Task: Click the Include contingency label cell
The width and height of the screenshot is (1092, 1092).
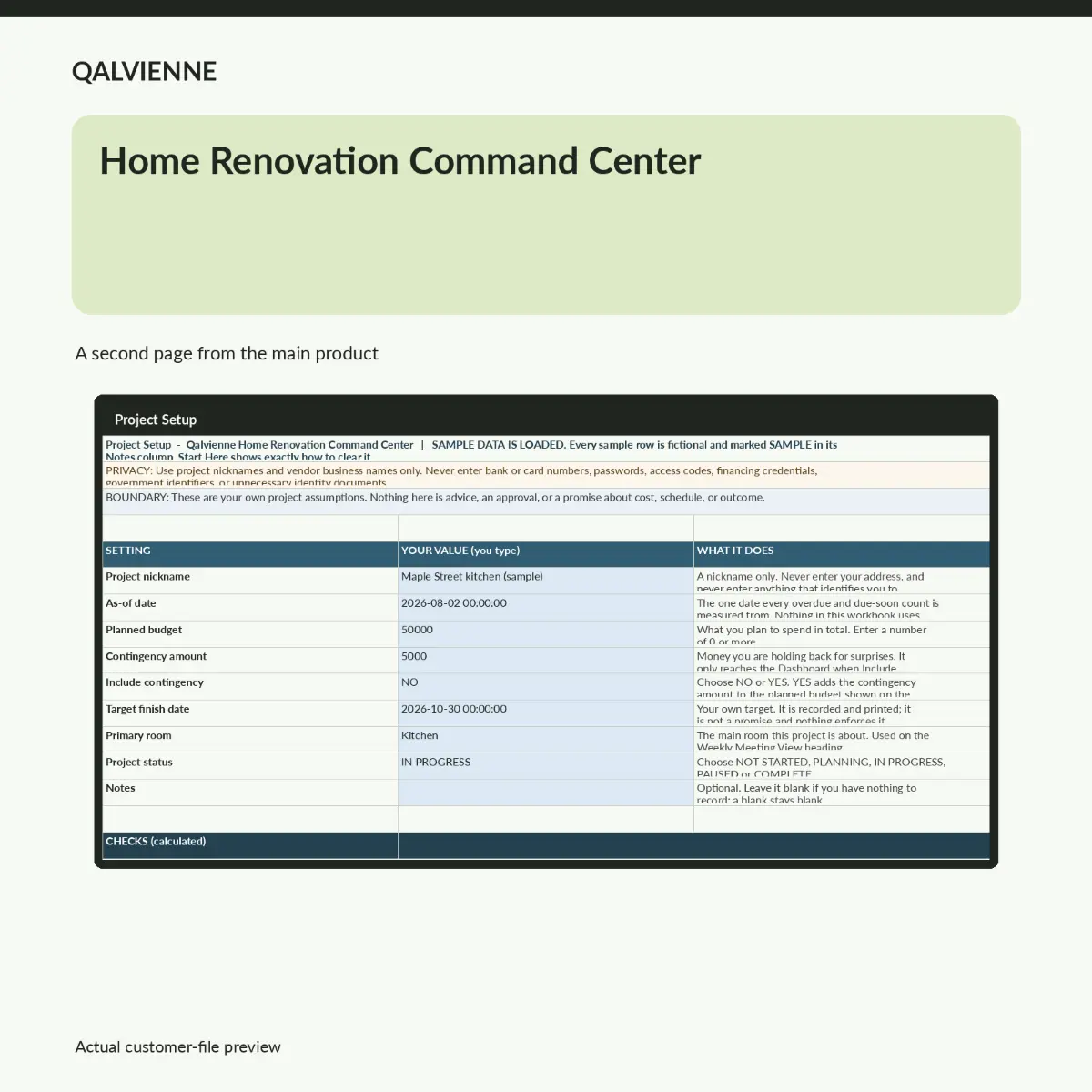Action: click(x=250, y=686)
